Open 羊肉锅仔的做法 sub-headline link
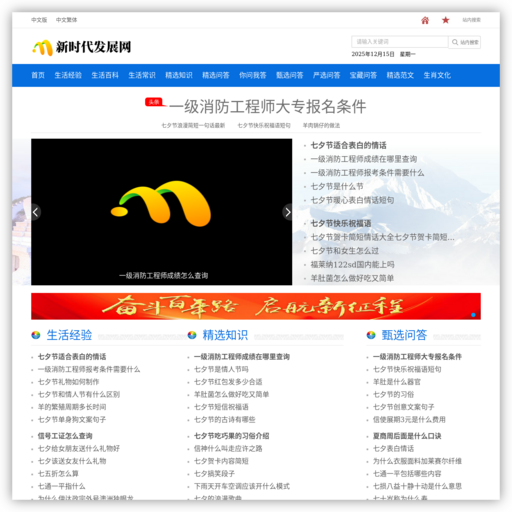 [321, 126]
